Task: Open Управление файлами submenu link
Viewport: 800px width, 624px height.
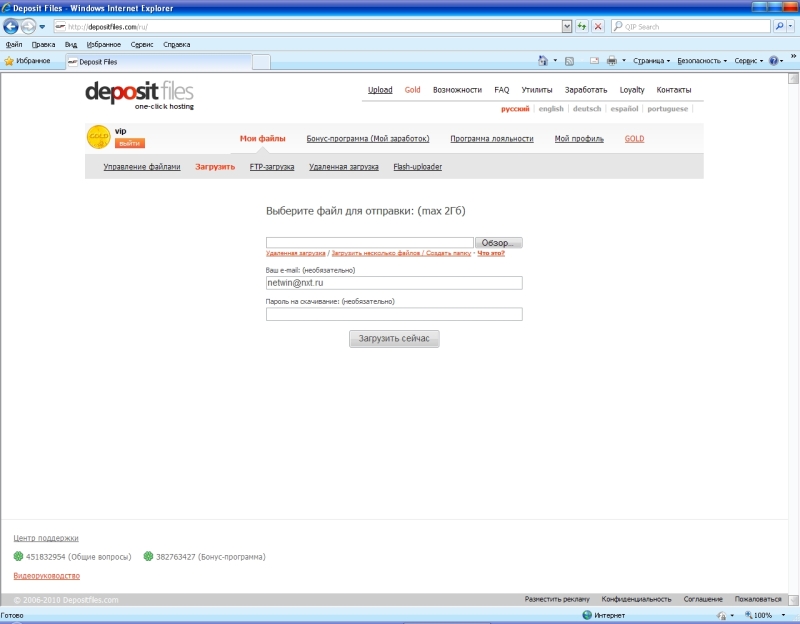Action: [142, 167]
